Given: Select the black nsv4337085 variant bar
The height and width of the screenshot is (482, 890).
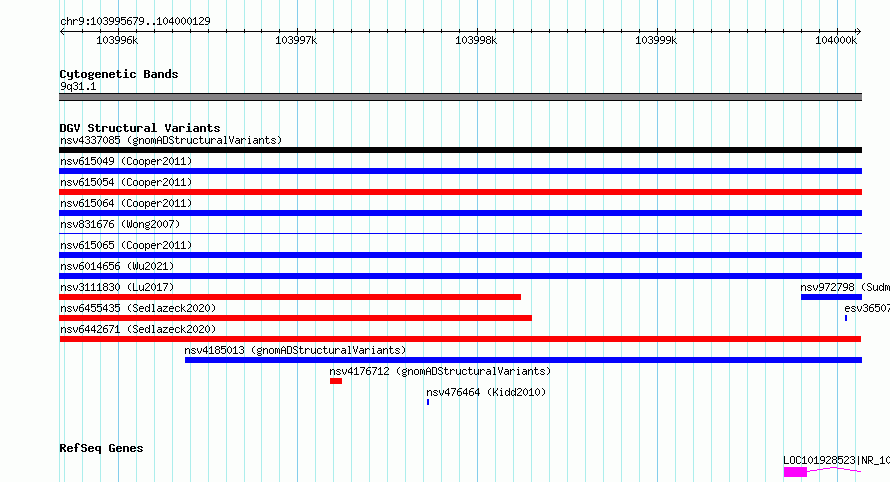Looking at the screenshot, I should tap(460, 150).
